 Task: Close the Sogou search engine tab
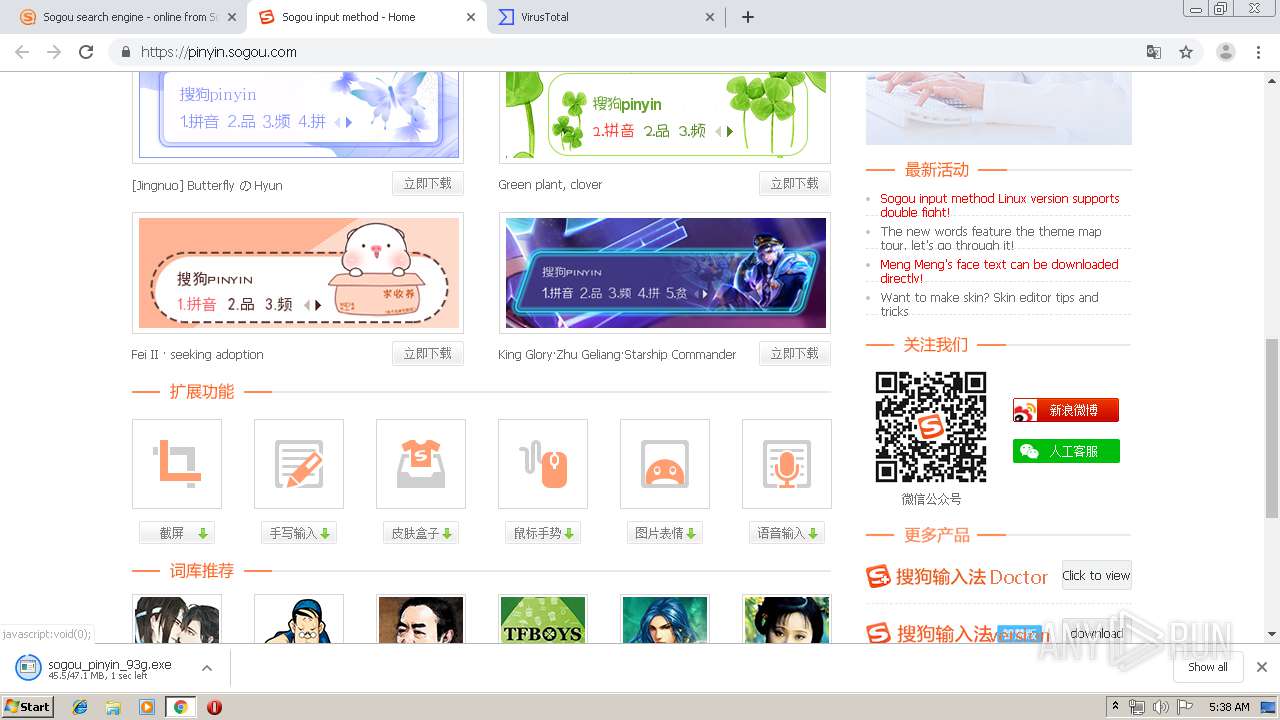pyautogui.click(x=232, y=17)
